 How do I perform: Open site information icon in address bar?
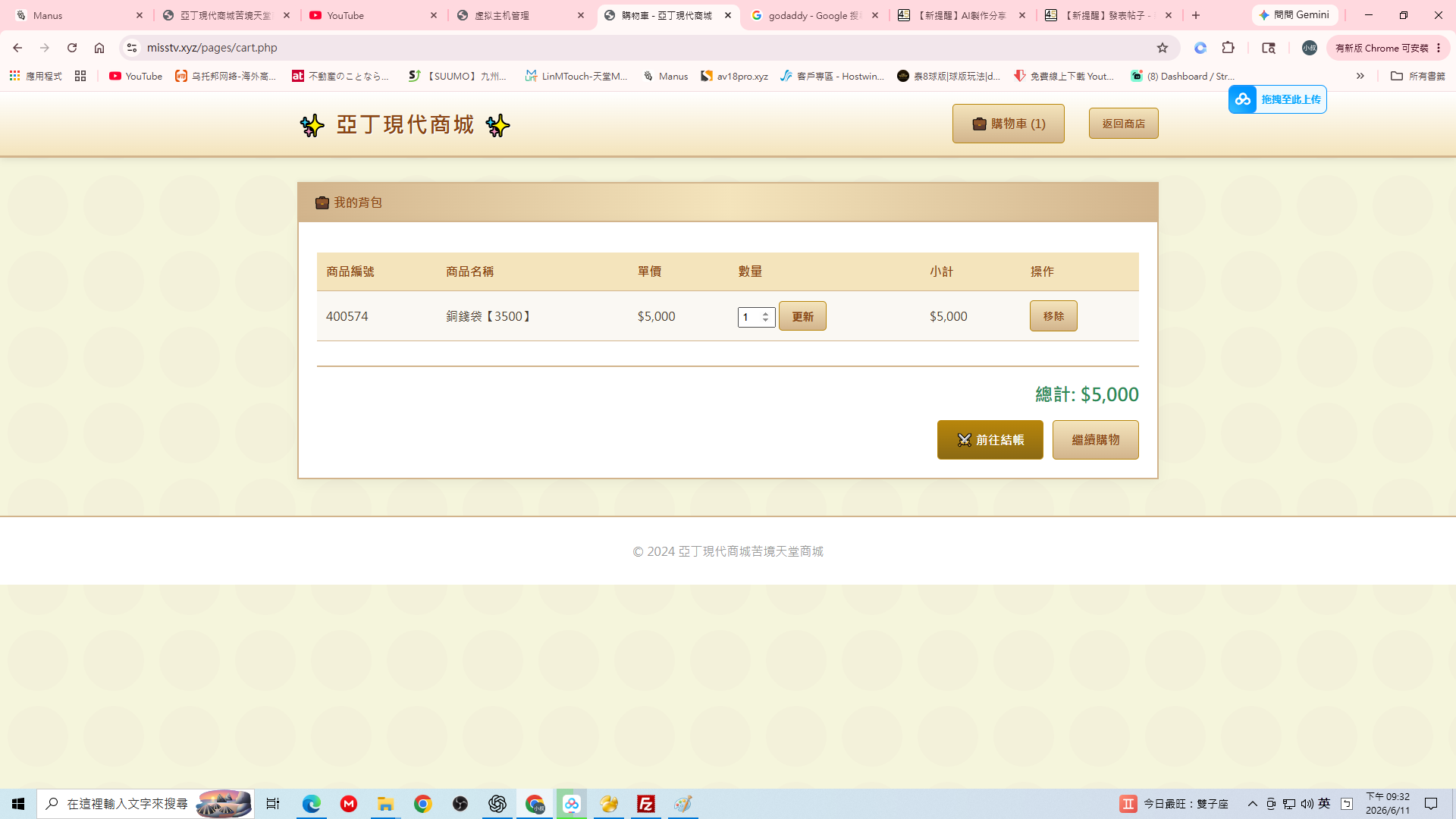(x=131, y=48)
